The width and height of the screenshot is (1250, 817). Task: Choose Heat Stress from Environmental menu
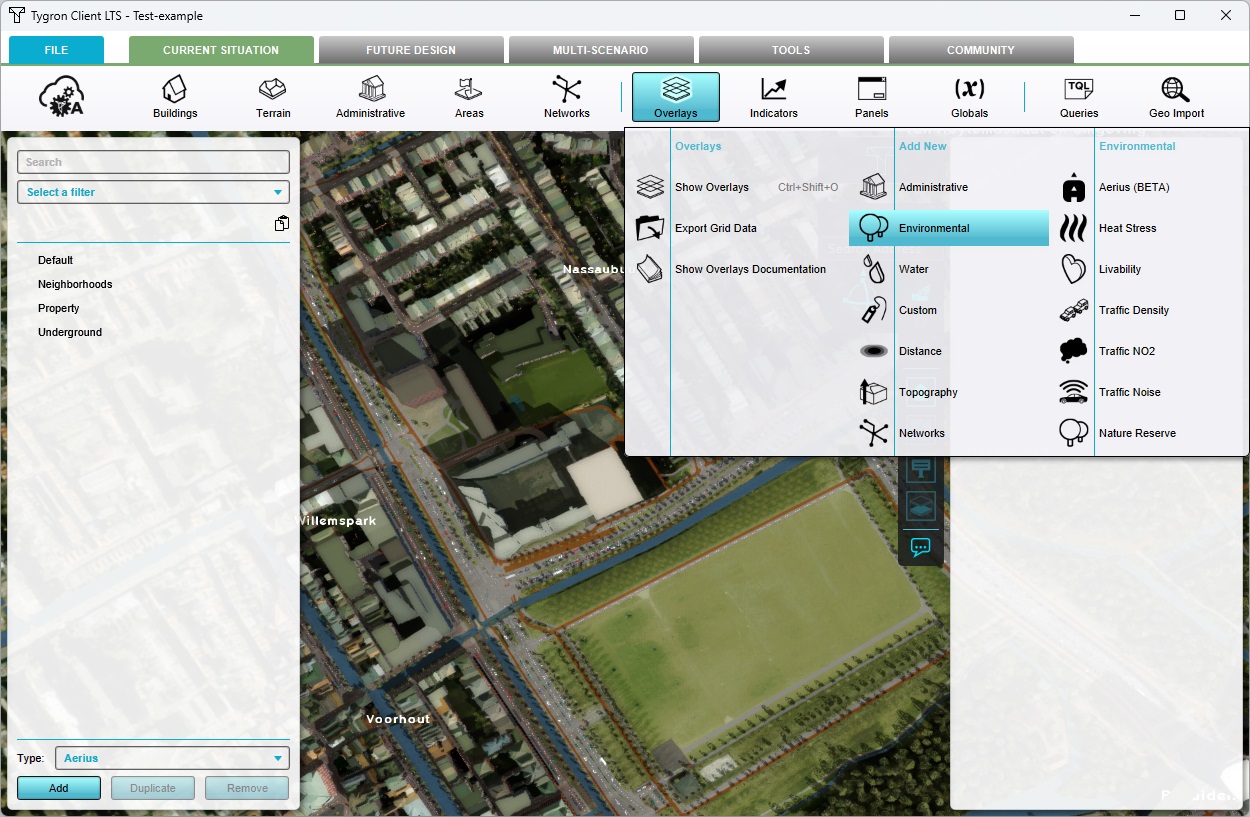point(1127,228)
